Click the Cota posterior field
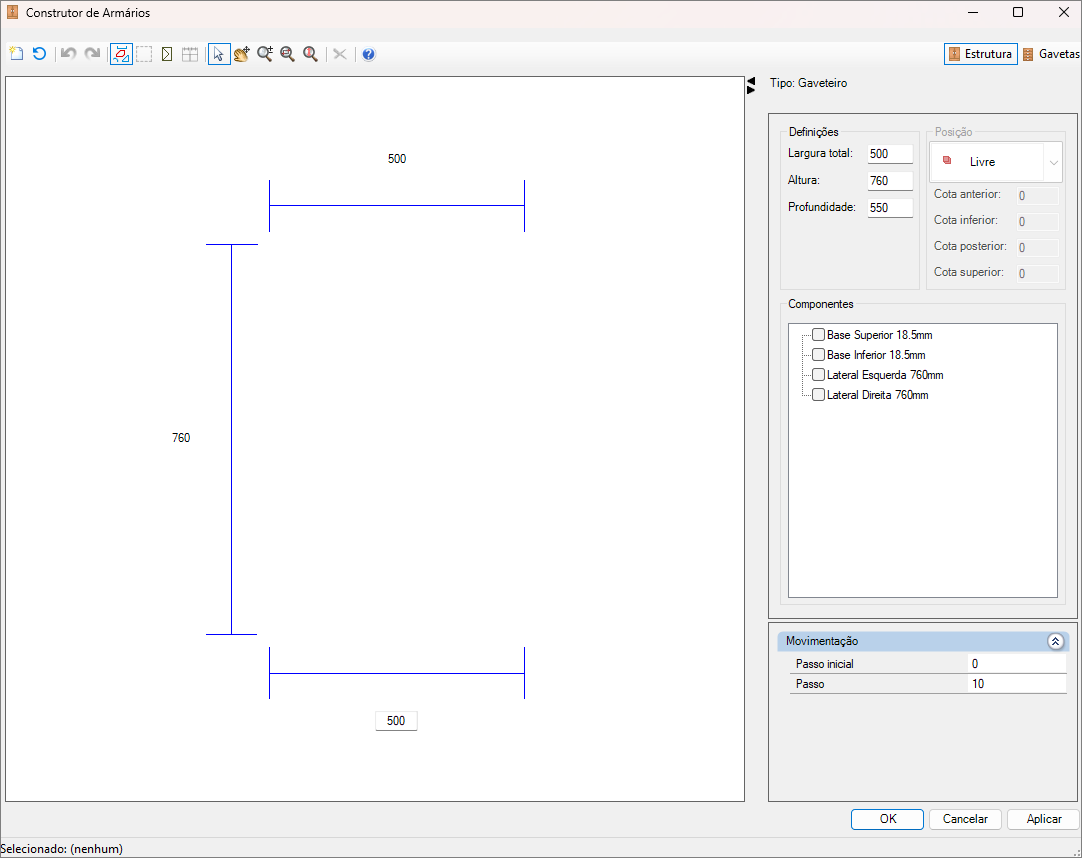The image size is (1082, 858). point(1037,247)
